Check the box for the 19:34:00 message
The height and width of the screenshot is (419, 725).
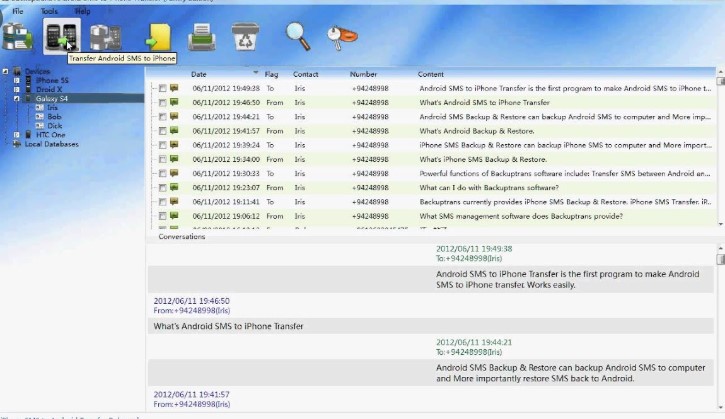(x=162, y=160)
